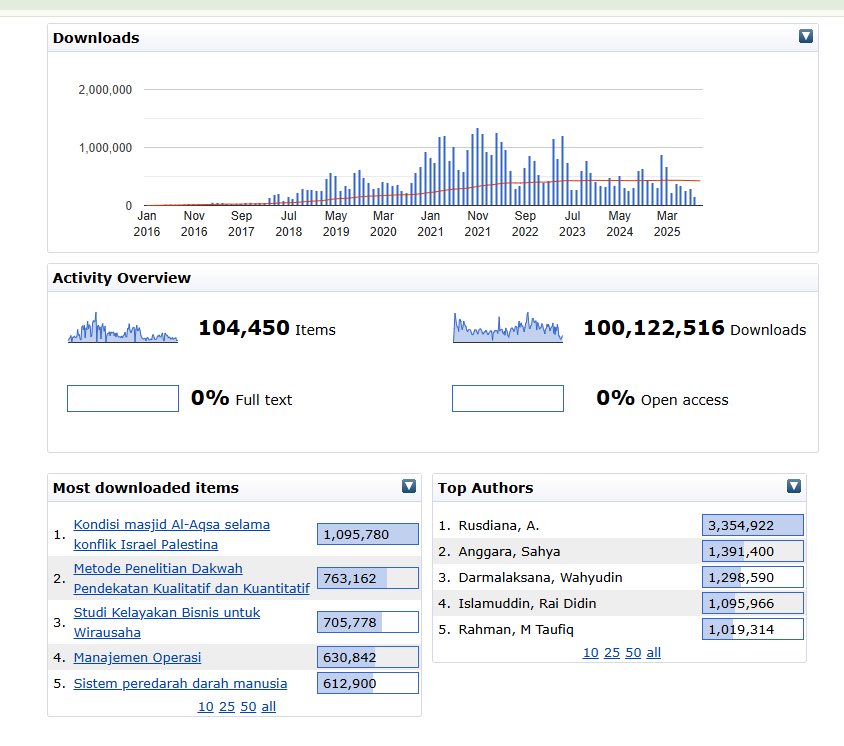Image resolution: width=844 pixels, height=746 pixels.
Task: Click the Full text percentage bar
Action: point(122,399)
